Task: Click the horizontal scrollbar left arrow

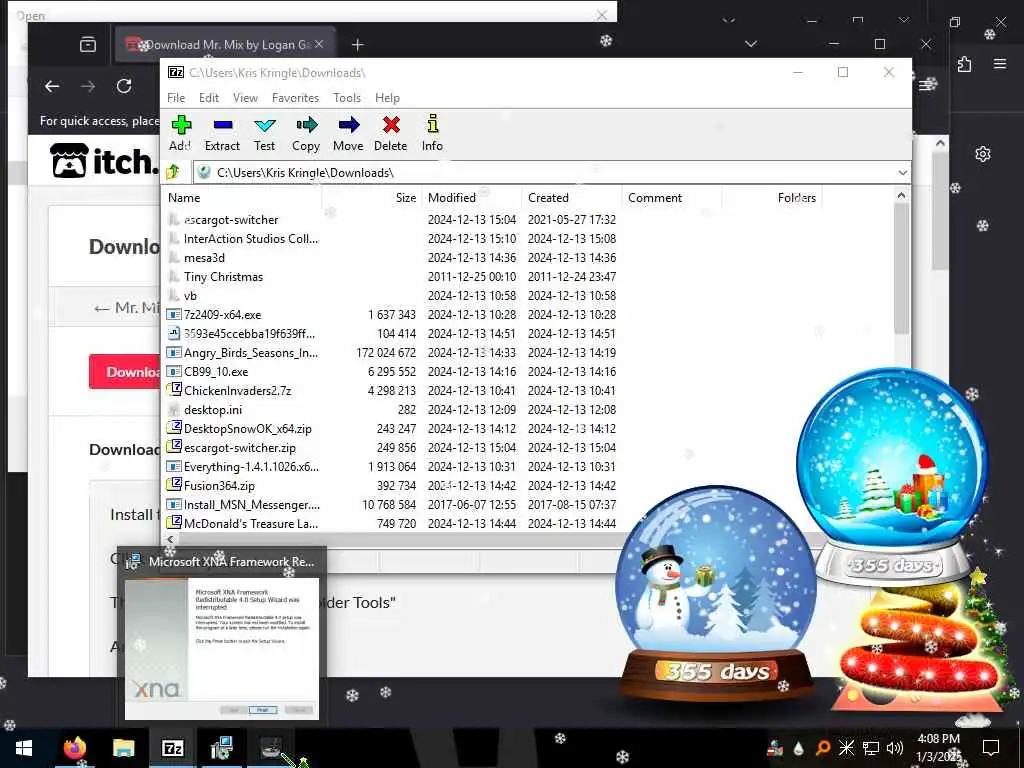Action: [170, 539]
